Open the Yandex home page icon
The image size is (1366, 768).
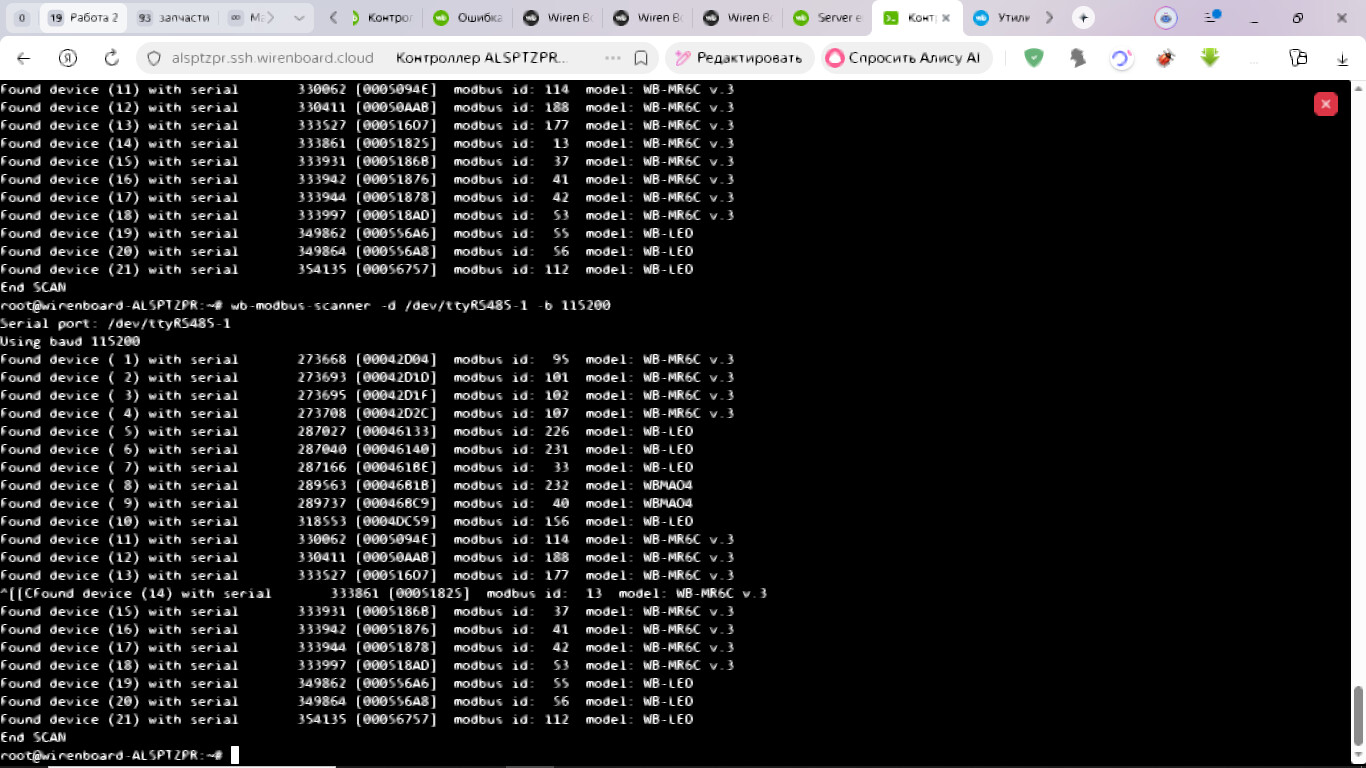[x=68, y=58]
